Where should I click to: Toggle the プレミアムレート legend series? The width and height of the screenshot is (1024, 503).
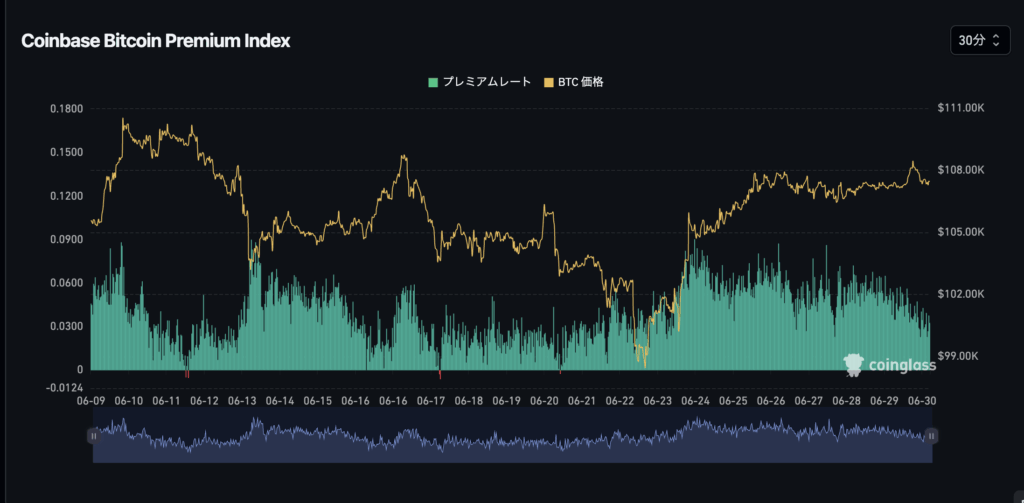pyautogui.click(x=480, y=82)
